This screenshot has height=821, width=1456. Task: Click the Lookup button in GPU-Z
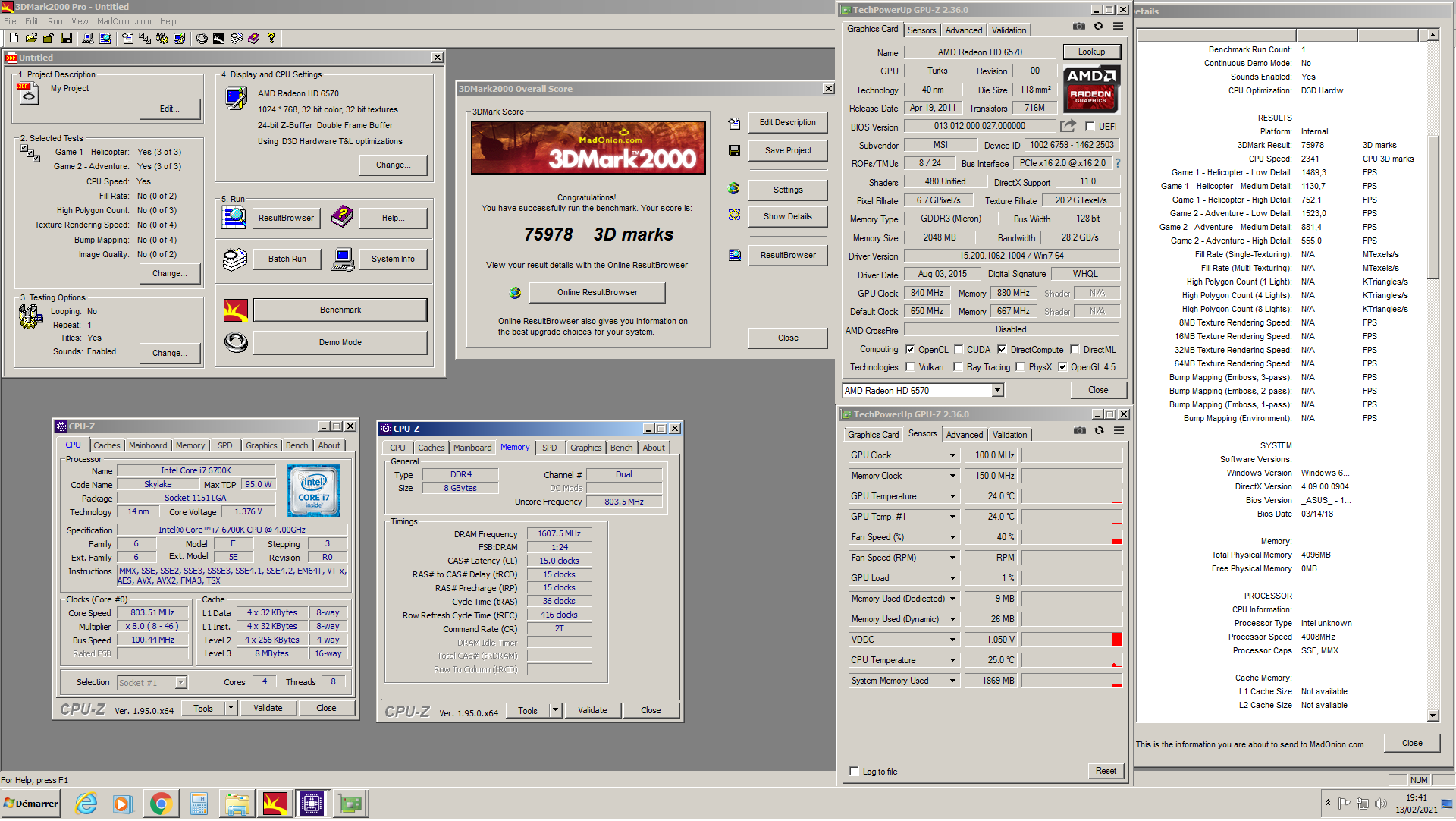click(x=1091, y=52)
